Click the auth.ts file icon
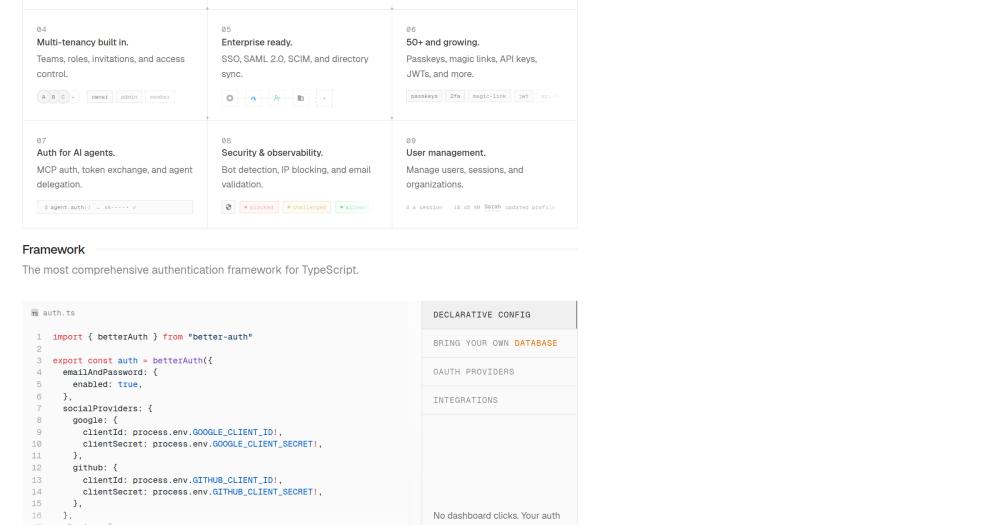Viewport: 1000px width, 525px height. (34, 313)
